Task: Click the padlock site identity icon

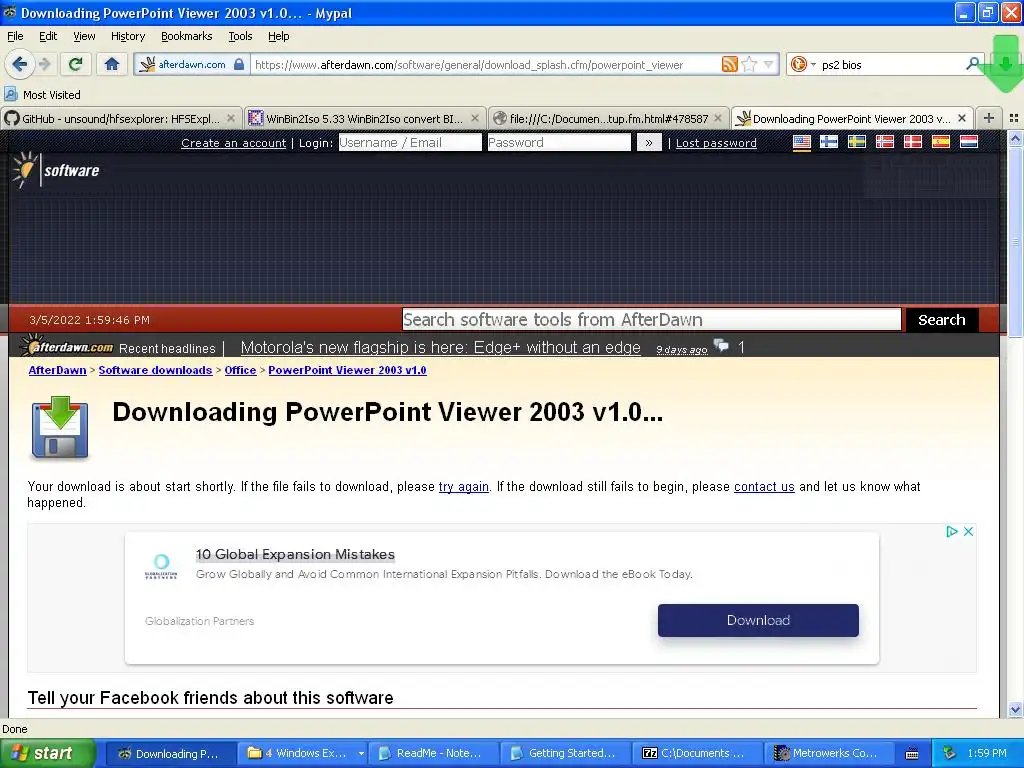Action: tap(239, 64)
